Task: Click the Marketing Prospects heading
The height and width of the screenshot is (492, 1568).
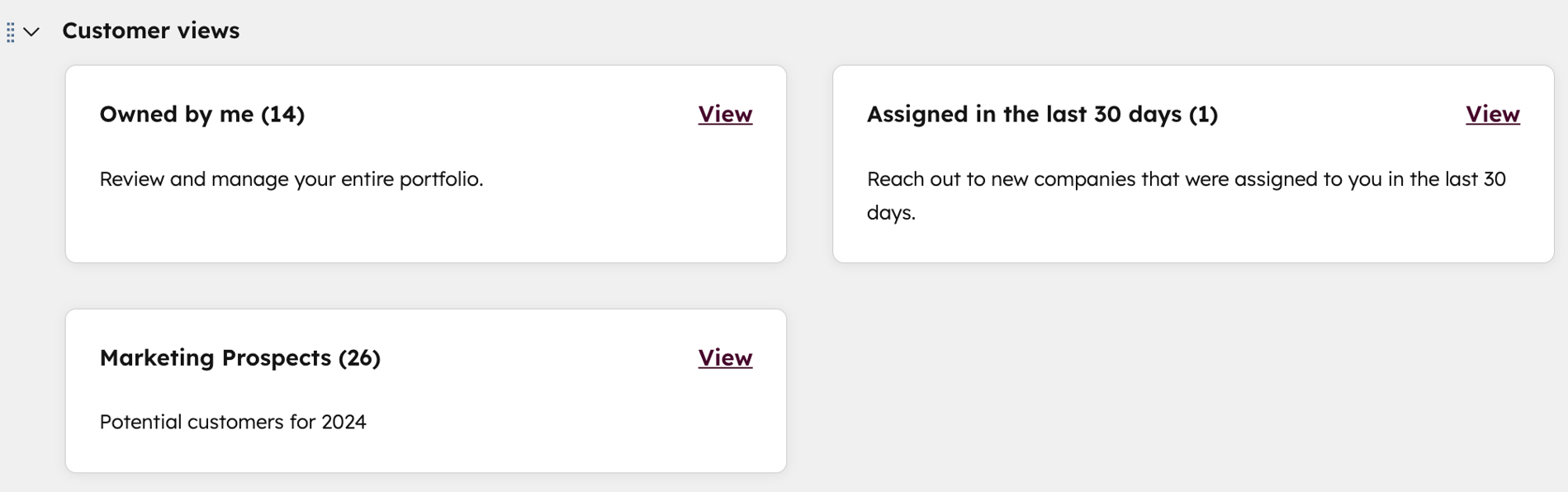Action: click(x=239, y=357)
